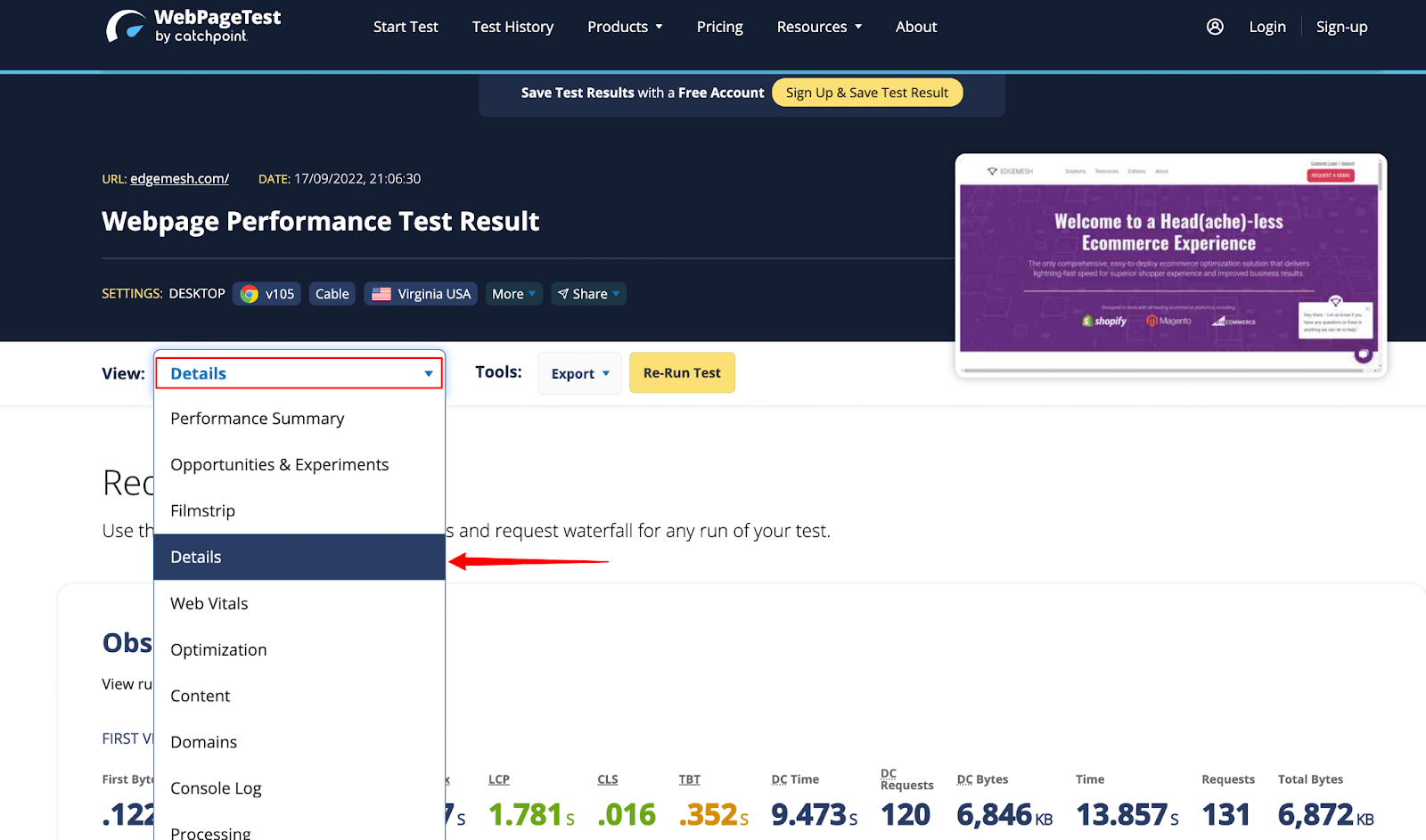The image size is (1426, 840).
Task: Click the DC Requests value 120
Action: (906, 815)
